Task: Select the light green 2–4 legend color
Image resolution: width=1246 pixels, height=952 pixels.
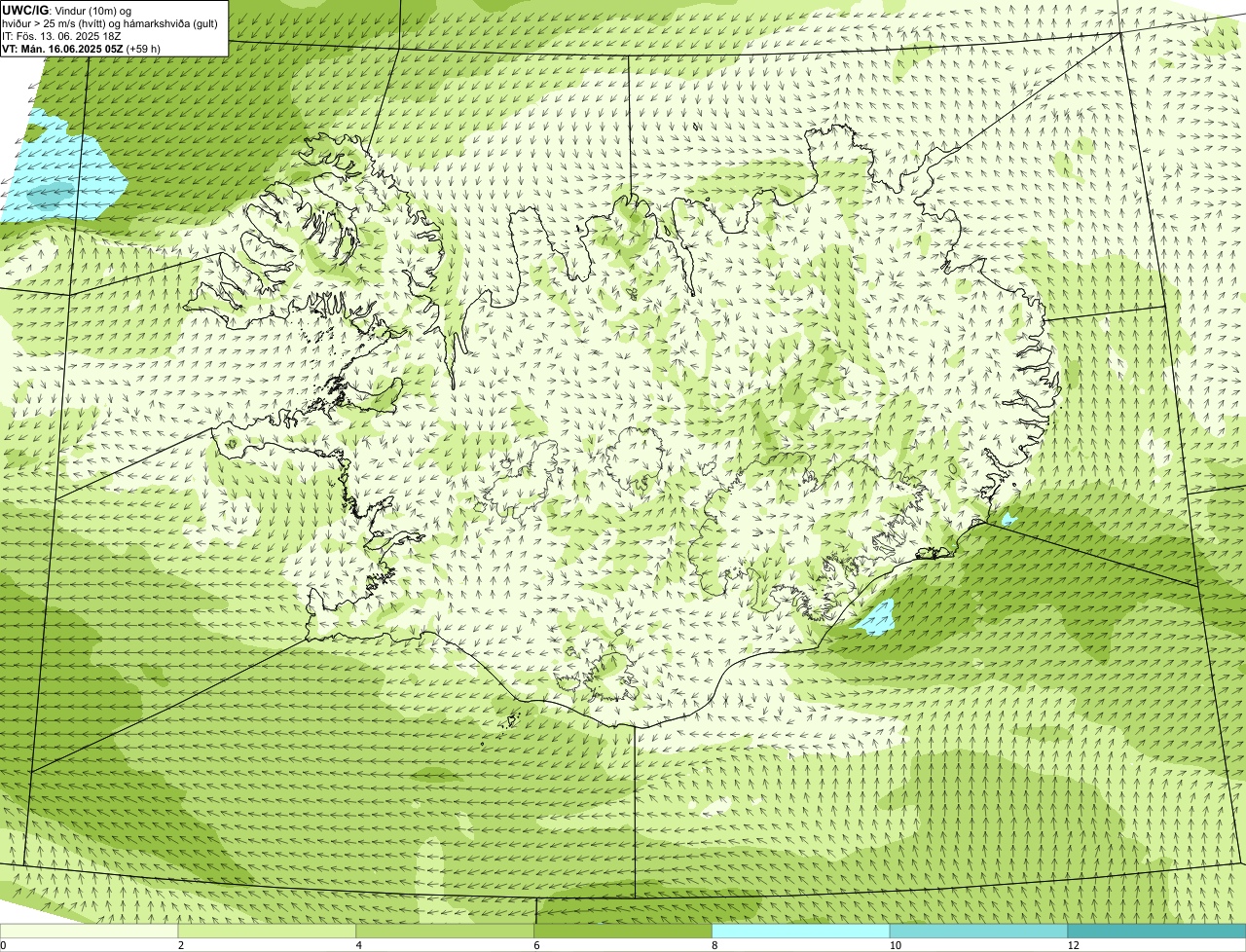Action: tap(268, 931)
